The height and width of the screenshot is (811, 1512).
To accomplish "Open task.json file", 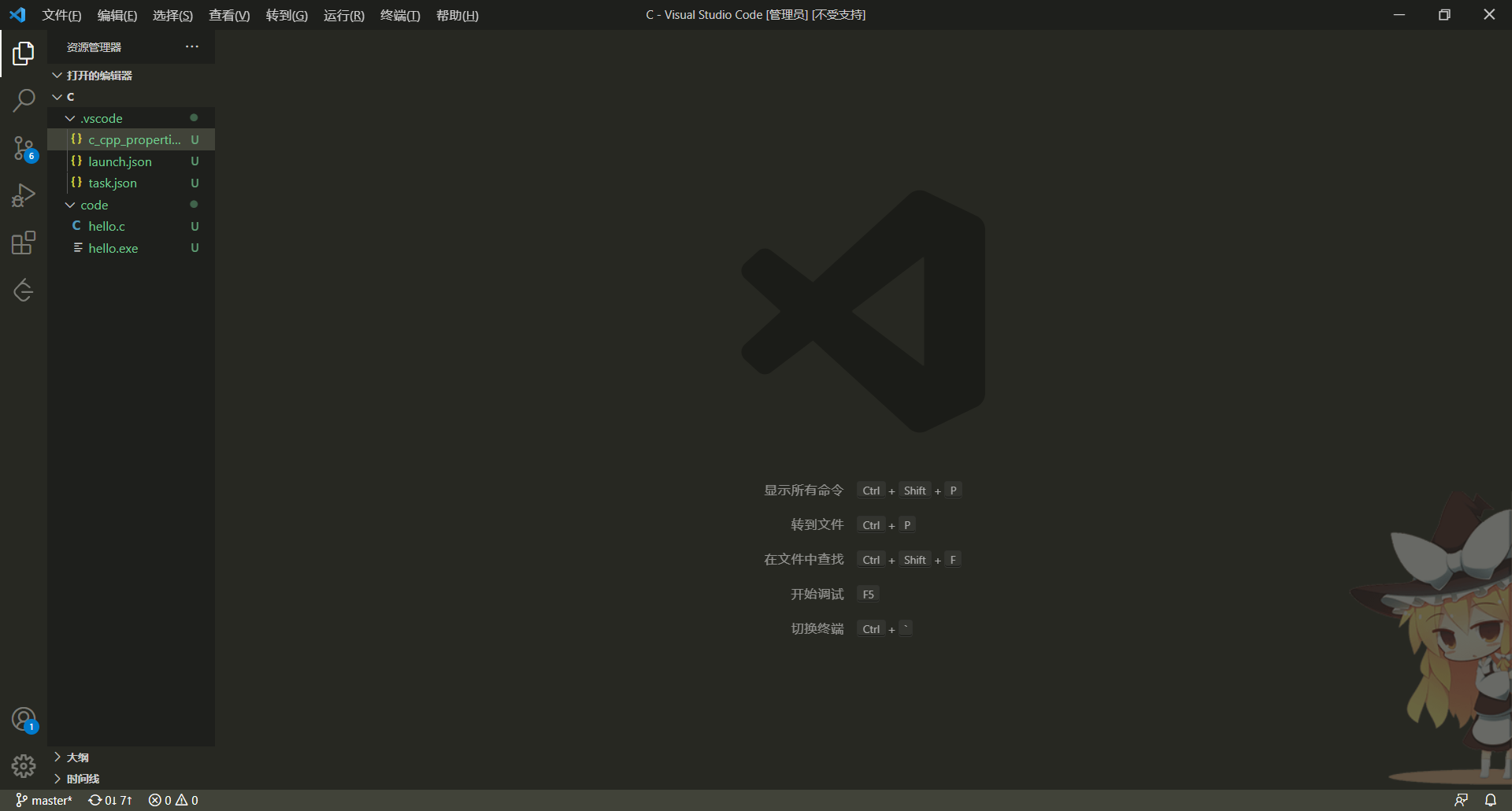I will click(x=131, y=183).
